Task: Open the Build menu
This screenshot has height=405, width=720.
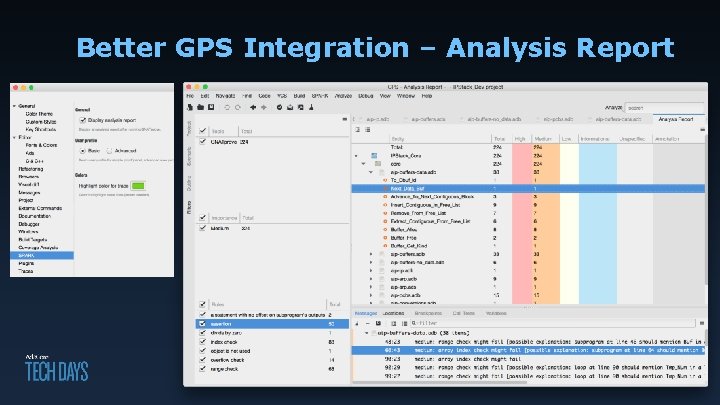Action: (299, 96)
